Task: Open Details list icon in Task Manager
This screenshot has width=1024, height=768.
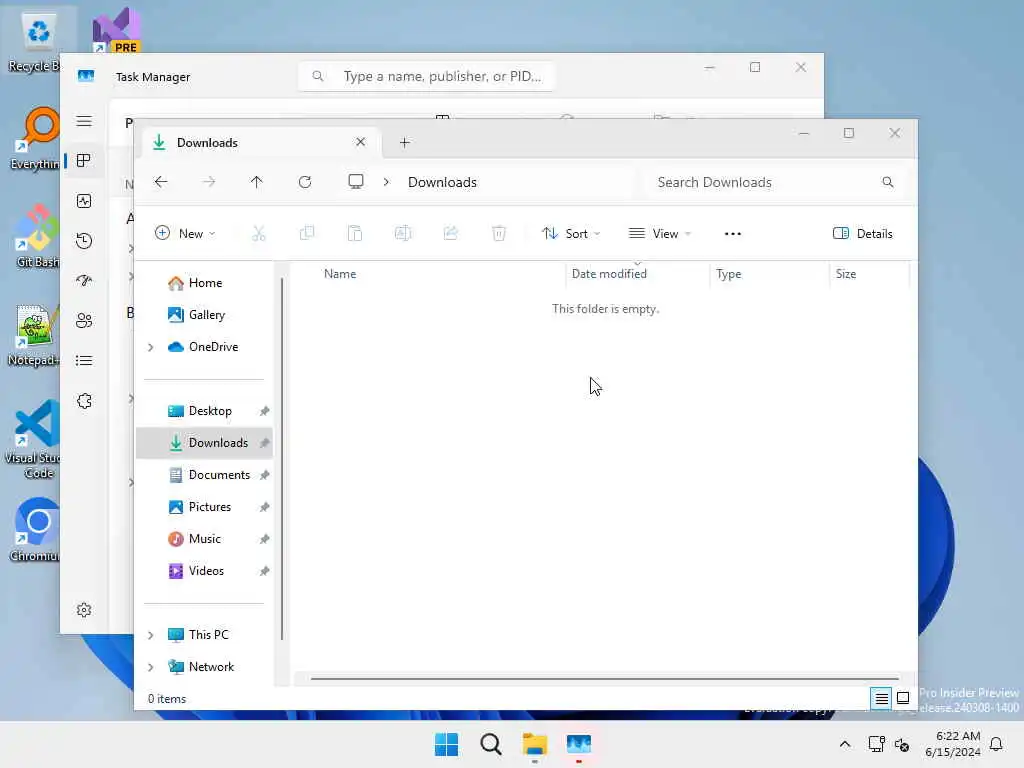Action: [x=84, y=360]
